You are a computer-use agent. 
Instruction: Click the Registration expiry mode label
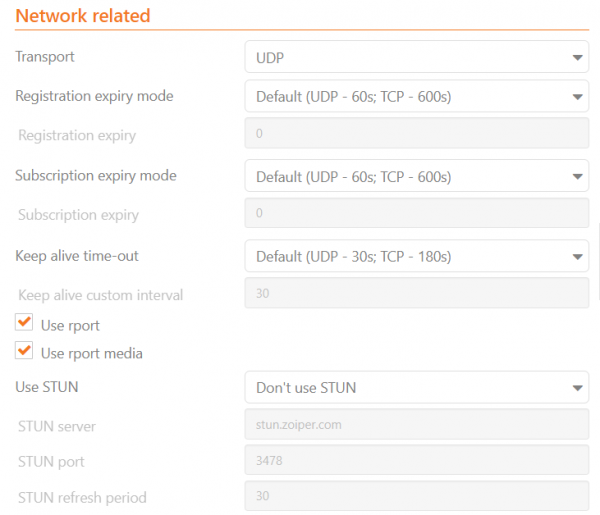pyautogui.click(x=94, y=96)
